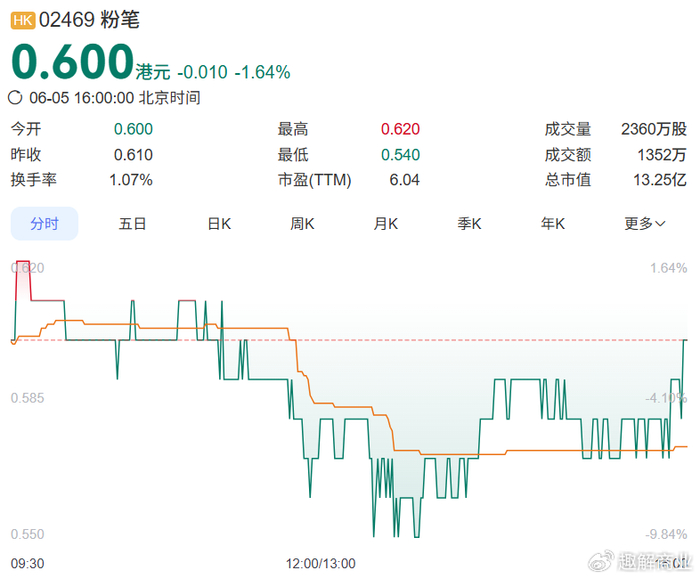Switch to the 五日 five-day tab
This screenshot has width=700, height=579.
tap(132, 224)
